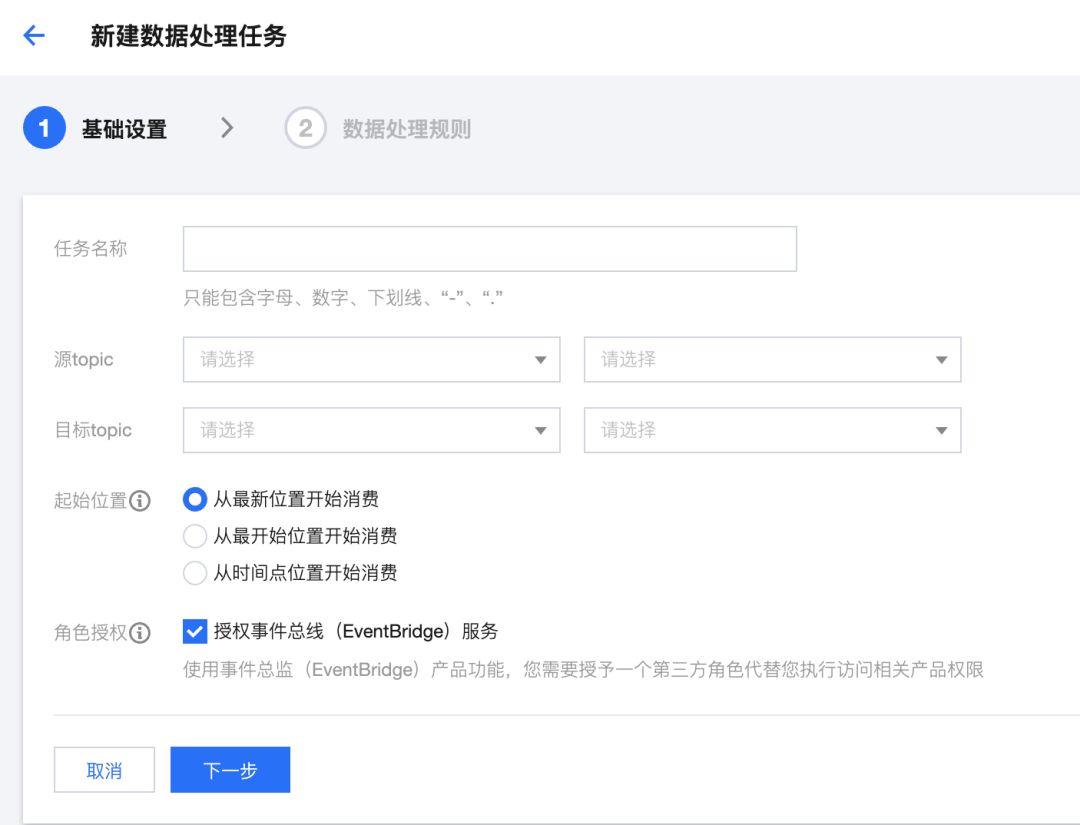1080x825 pixels.
Task: Switch to 基础设置 step tab
Action: [124, 129]
